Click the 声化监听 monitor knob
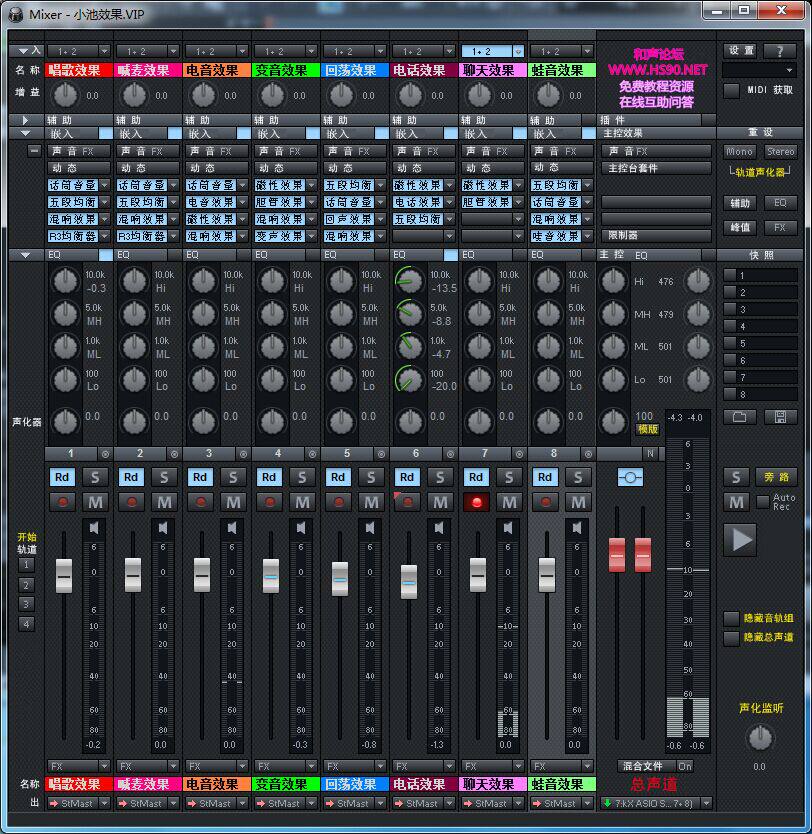The image size is (812, 834). click(760, 738)
